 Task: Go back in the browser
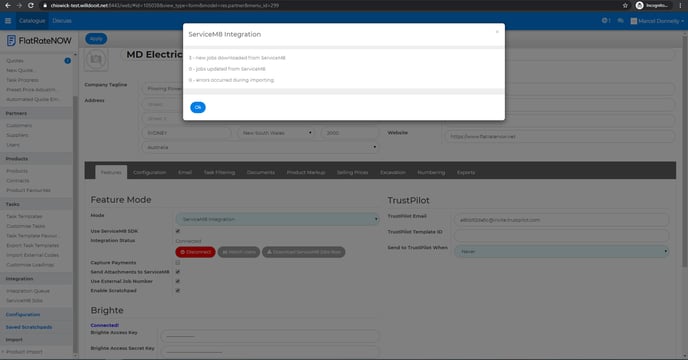7,5
